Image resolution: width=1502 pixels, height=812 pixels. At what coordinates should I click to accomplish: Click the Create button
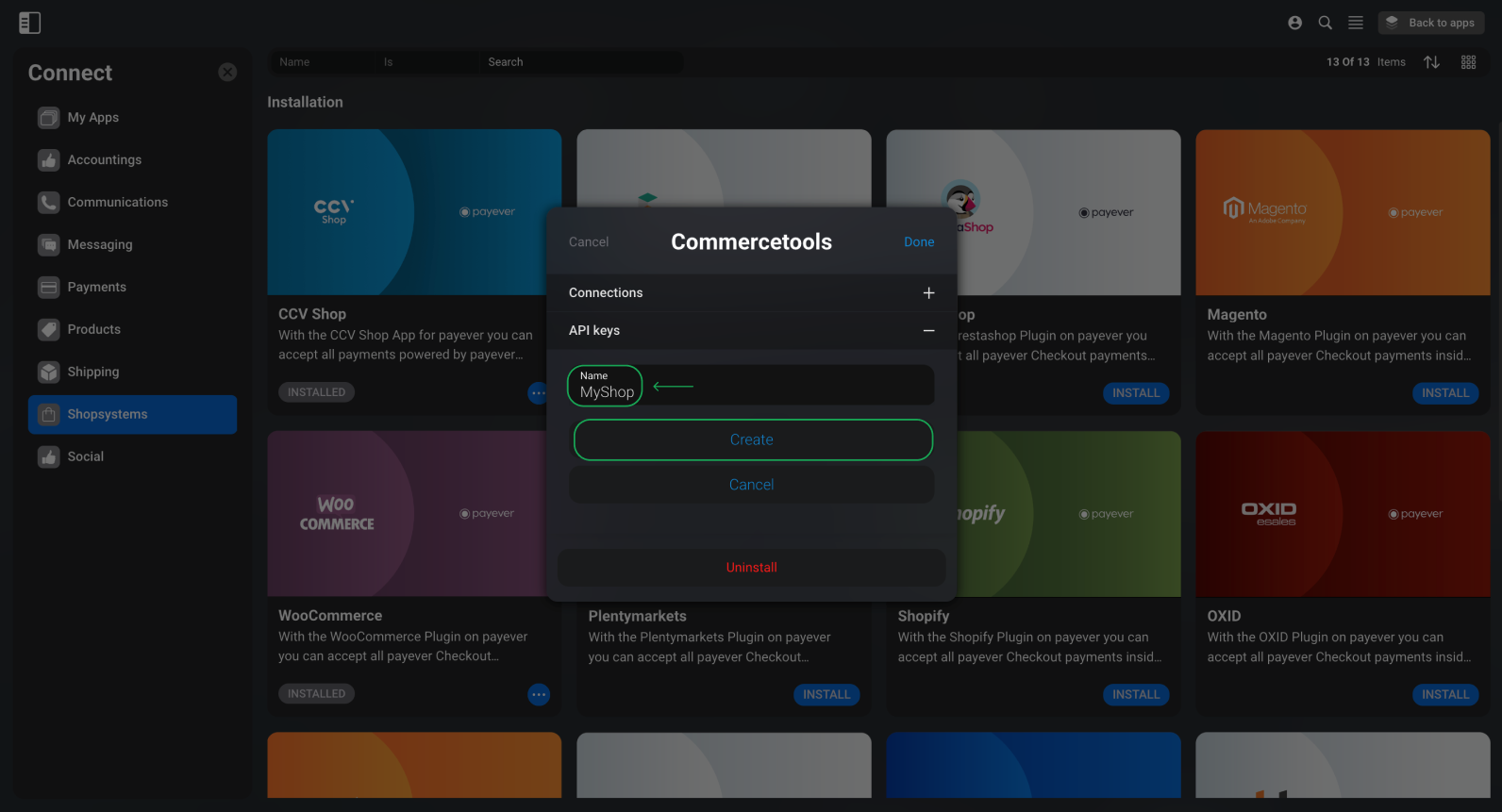[752, 439]
